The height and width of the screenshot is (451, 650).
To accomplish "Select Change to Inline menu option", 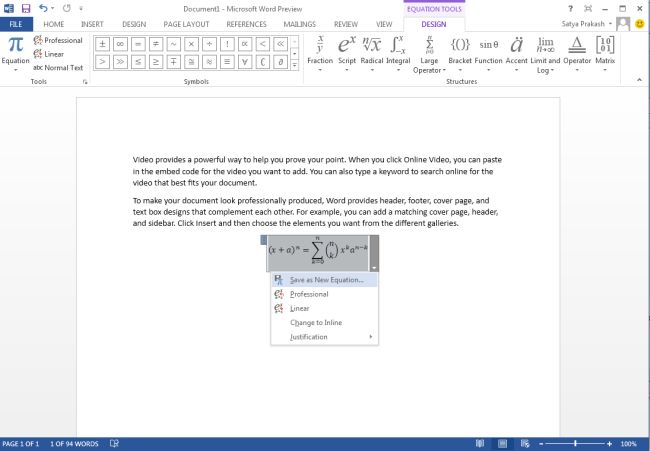I will pyautogui.click(x=325, y=322).
